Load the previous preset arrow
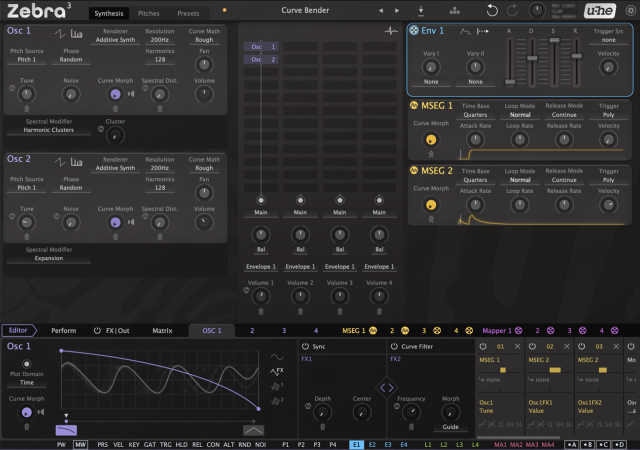The width and height of the screenshot is (640, 450). (x=381, y=11)
